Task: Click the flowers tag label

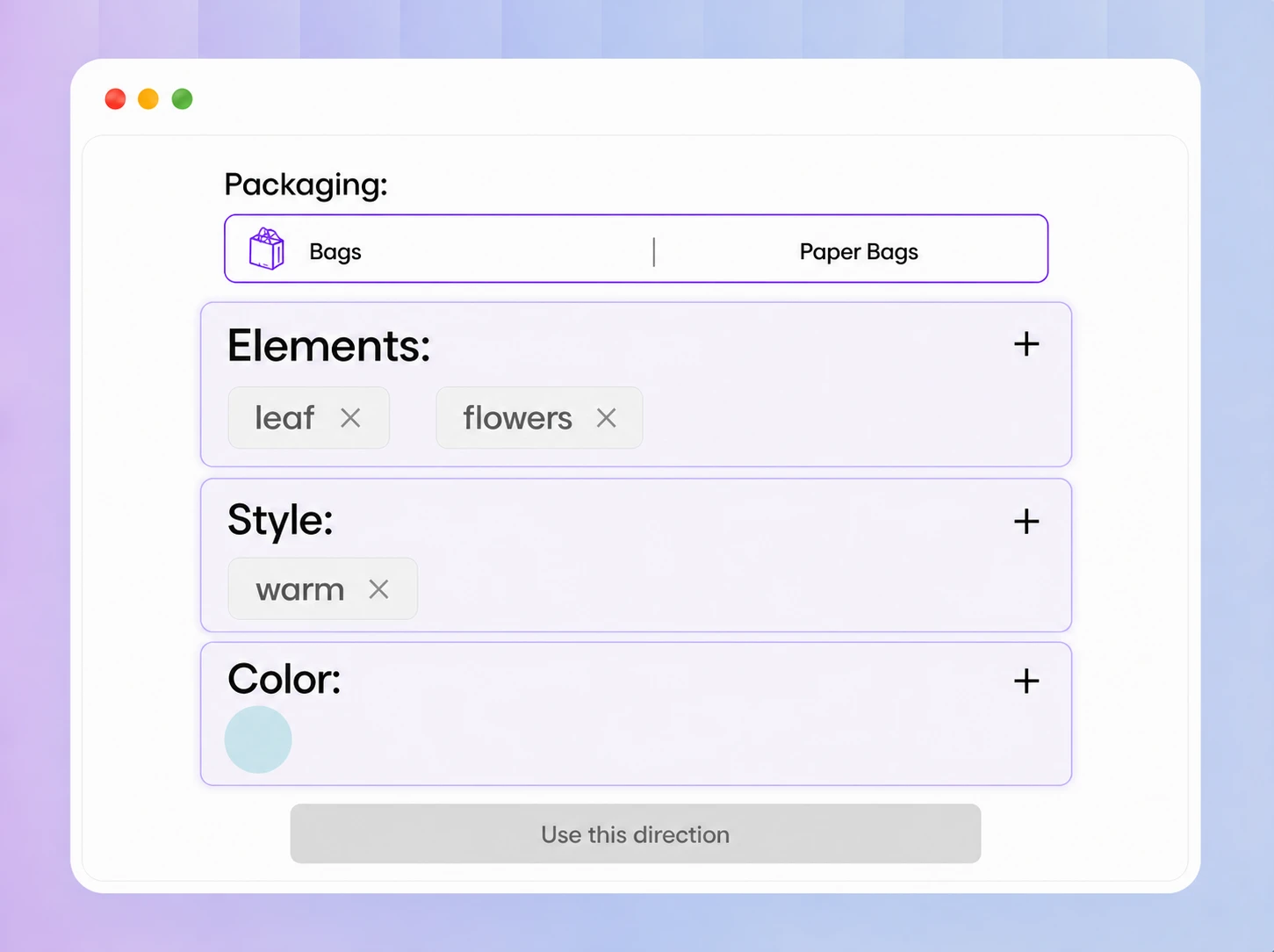Action: click(x=518, y=418)
